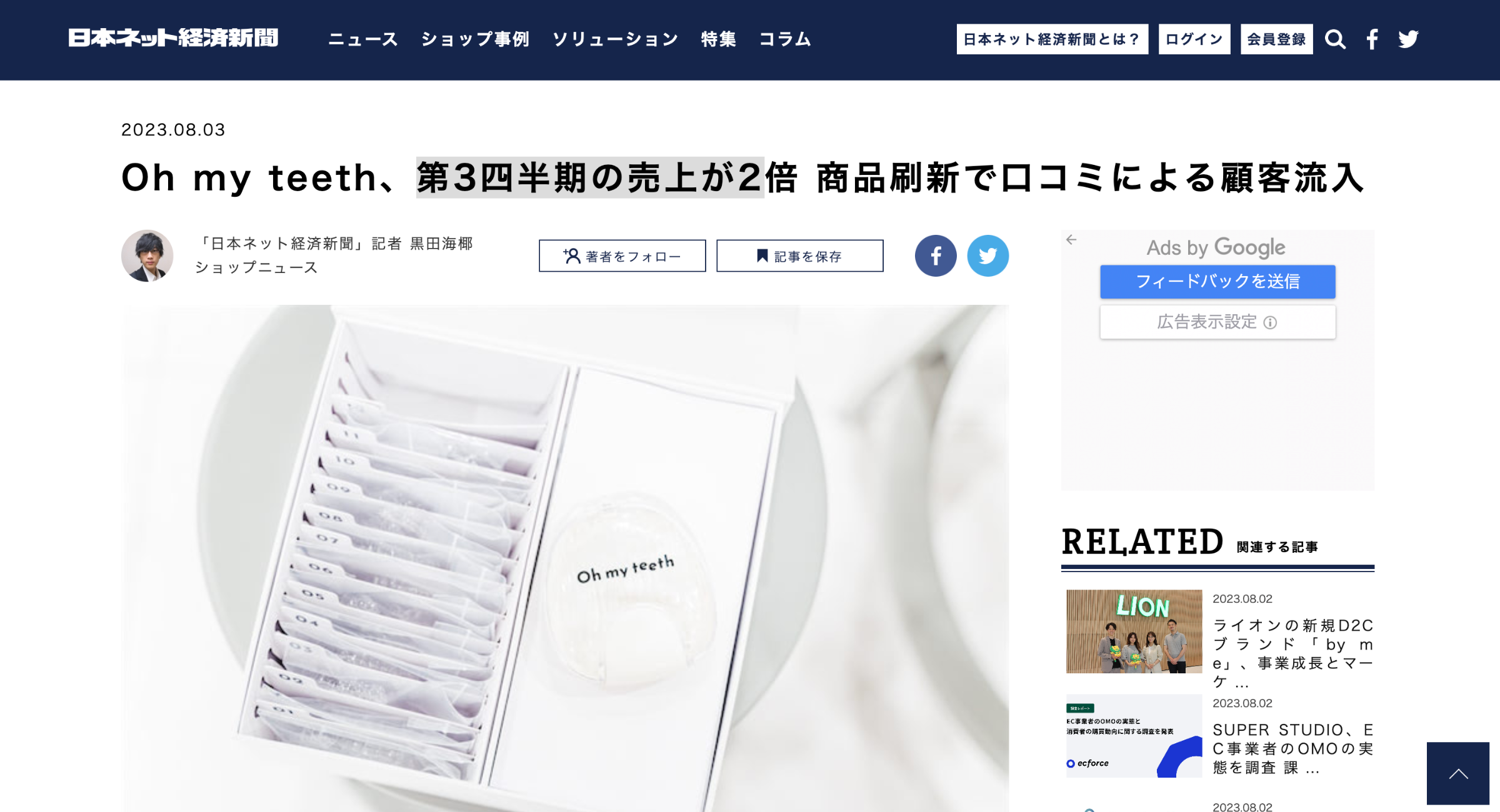Screen dimensions: 1500x812
Task: Click the Twitter icon in the header
Action: [x=1409, y=39]
